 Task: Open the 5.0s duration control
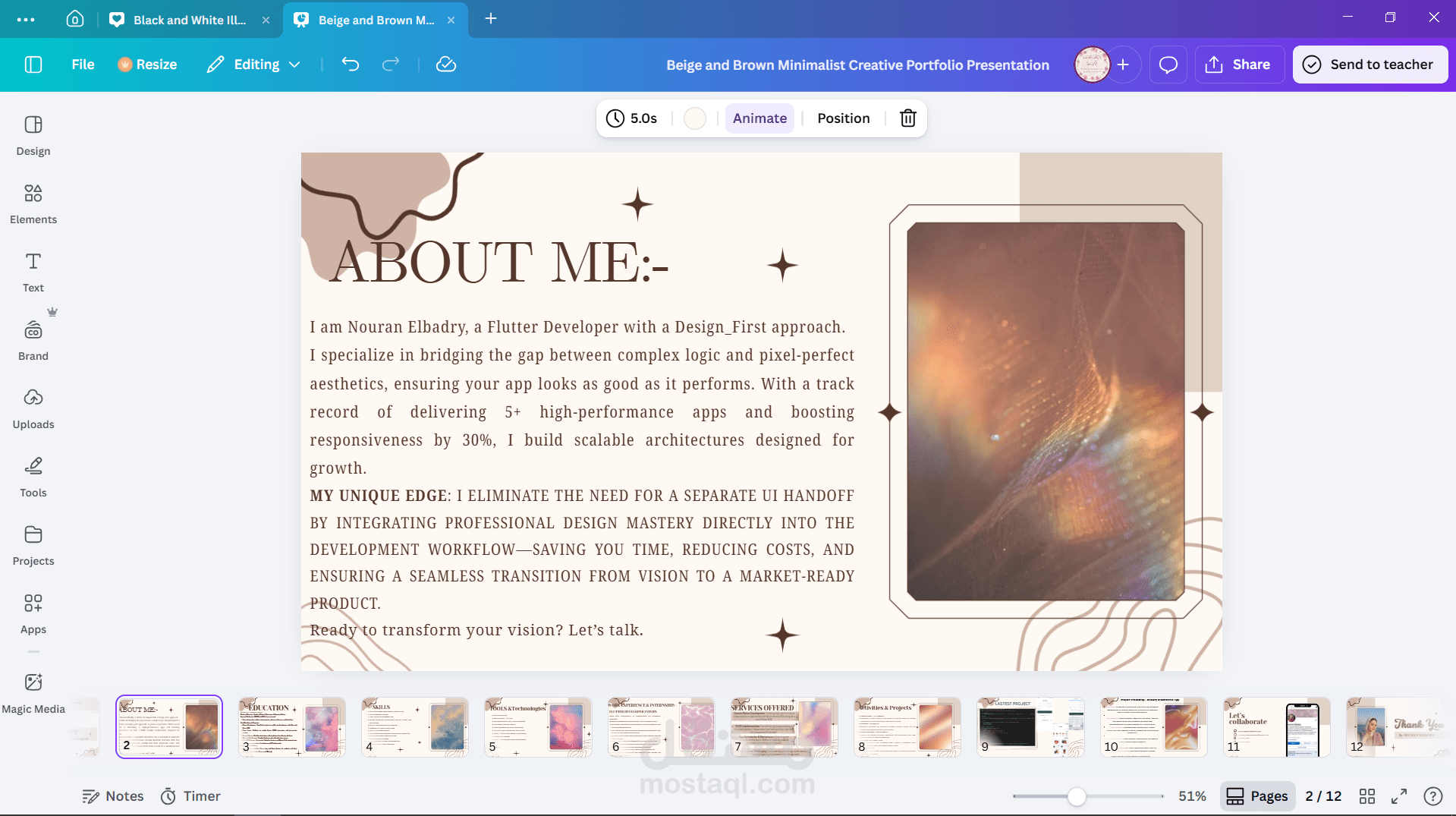pyautogui.click(x=632, y=118)
